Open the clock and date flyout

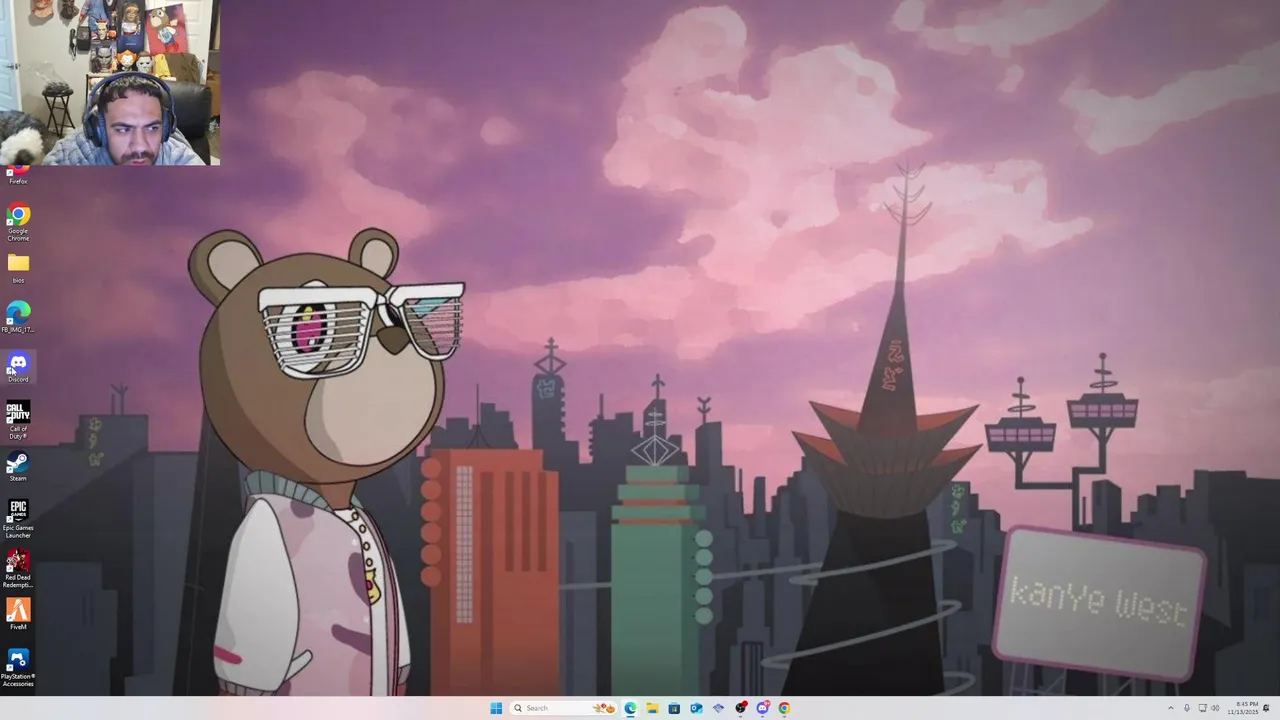click(x=1243, y=708)
